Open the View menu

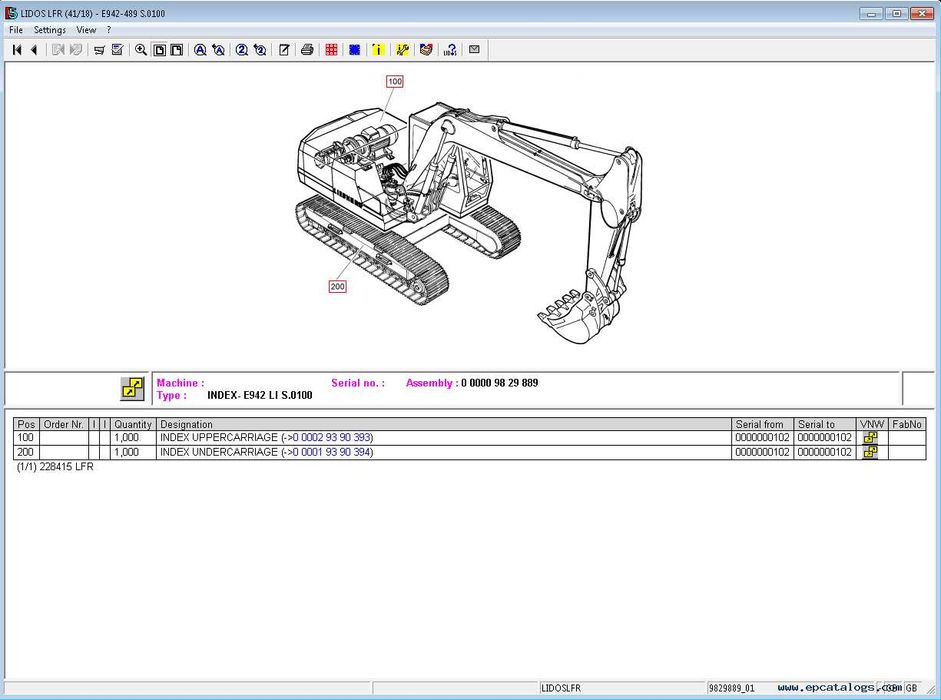[x=86, y=30]
